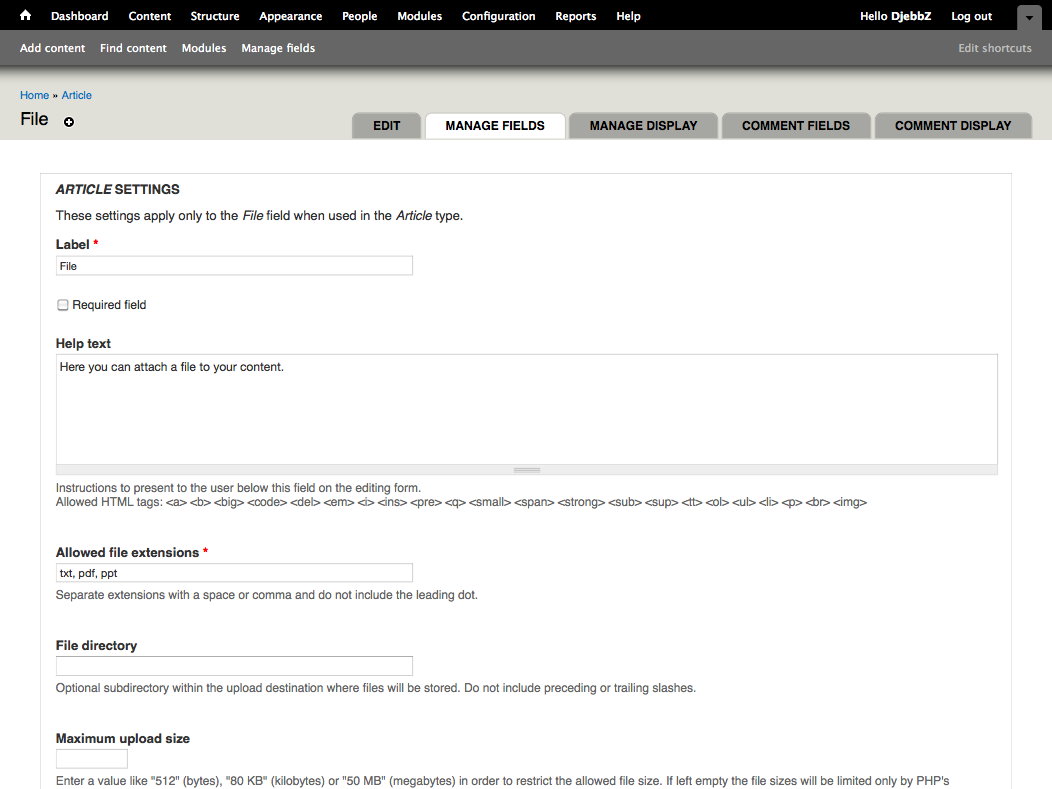Focus the Label text field
This screenshot has width=1052, height=789.
pos(234,266)
